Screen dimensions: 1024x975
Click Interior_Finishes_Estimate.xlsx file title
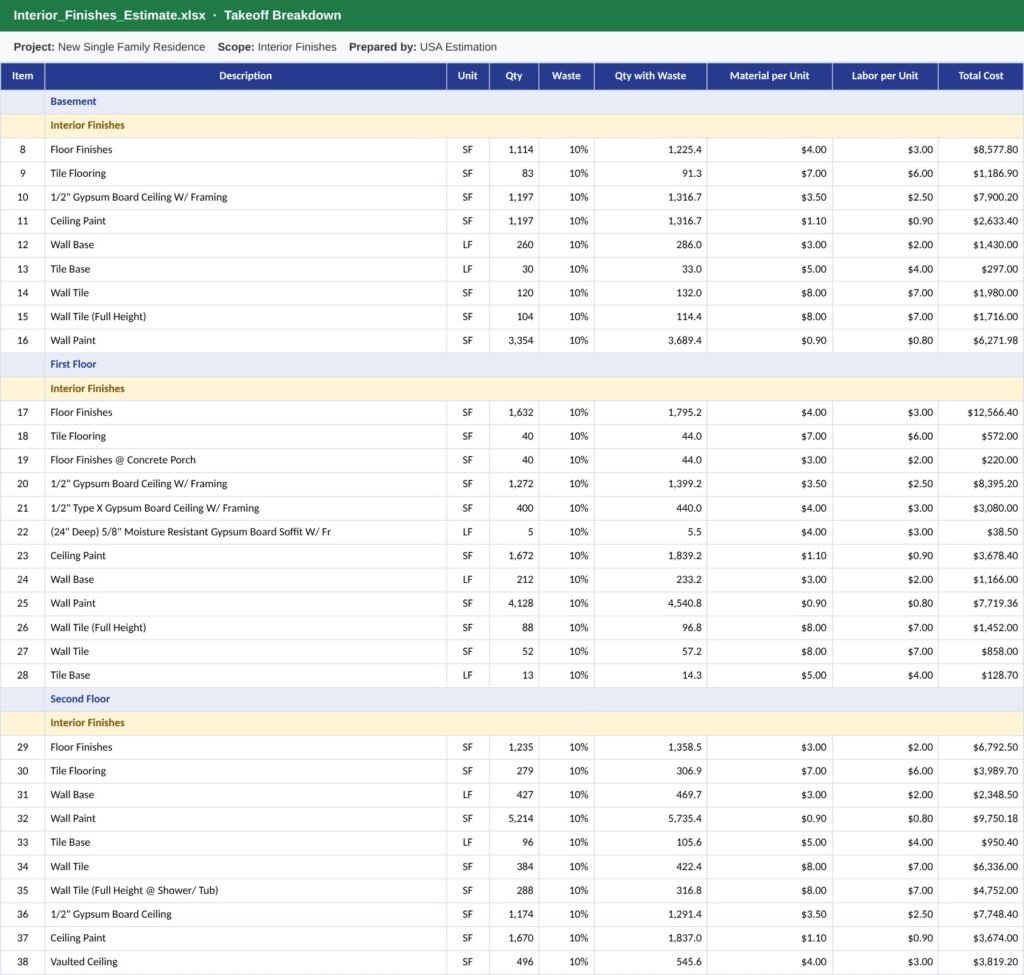coord(109,15)
